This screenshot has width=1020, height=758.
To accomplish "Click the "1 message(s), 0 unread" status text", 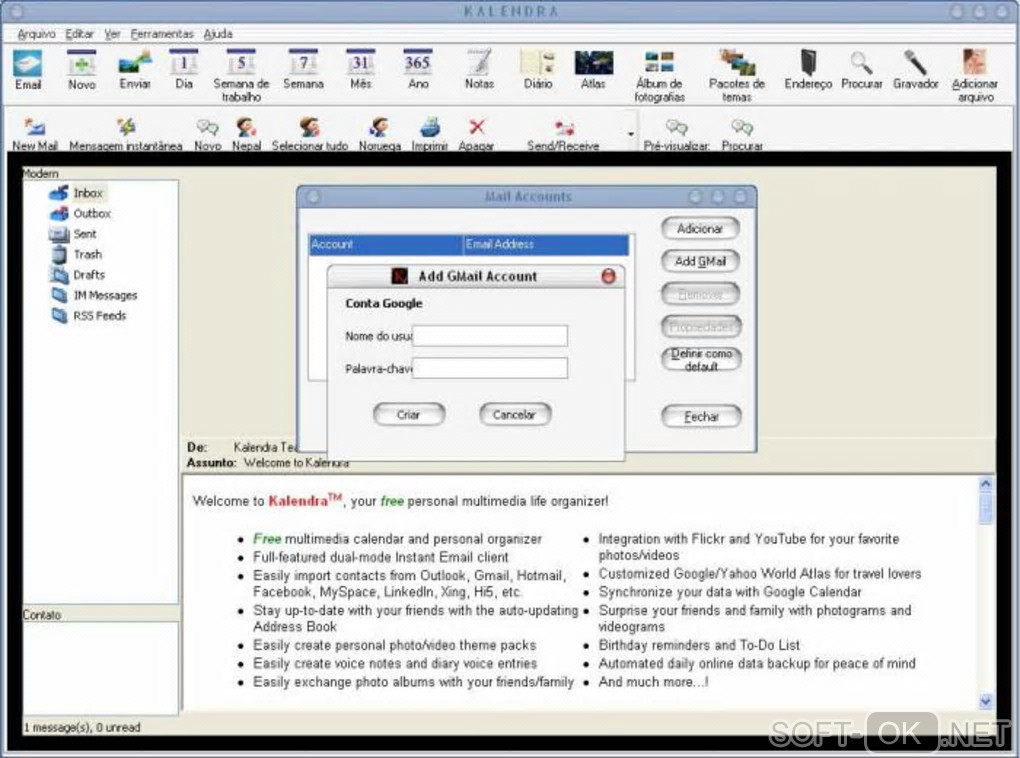I will 82,727.
